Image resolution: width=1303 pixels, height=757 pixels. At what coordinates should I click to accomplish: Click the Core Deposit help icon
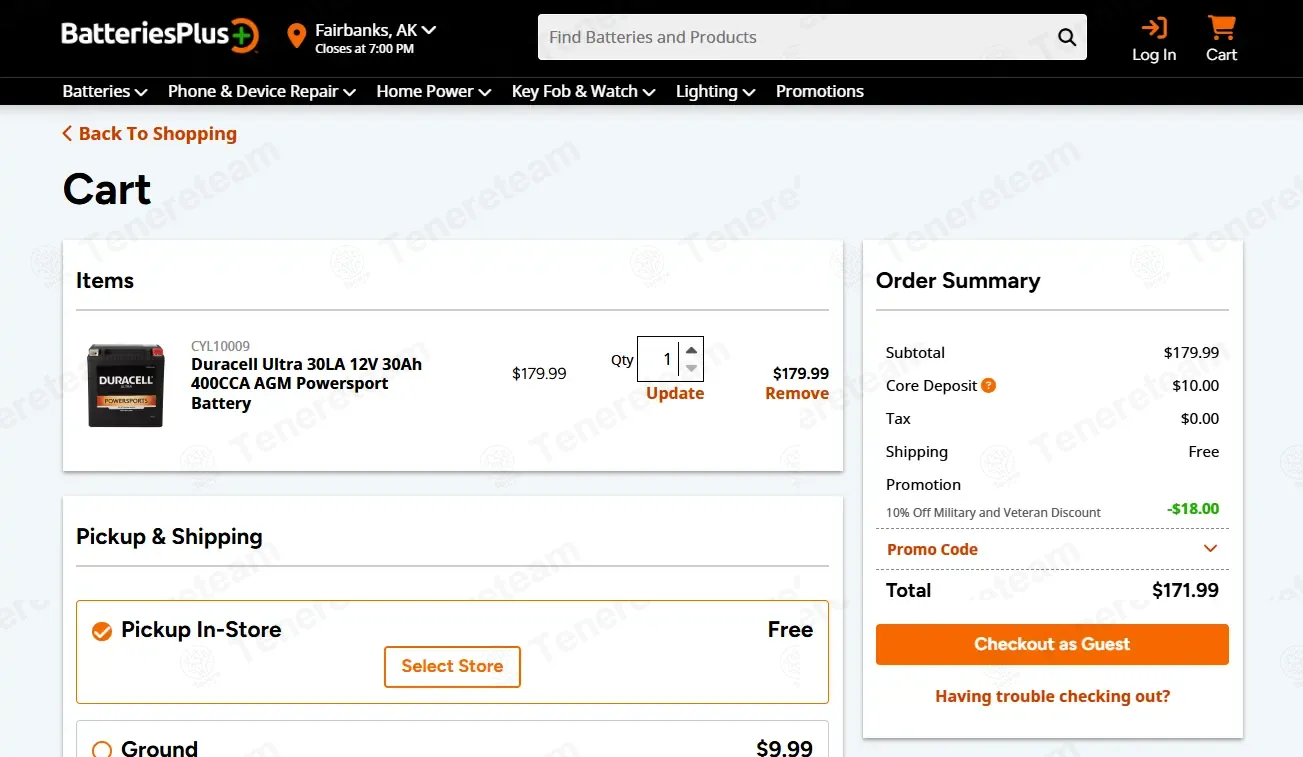click(x=988, y=385)
